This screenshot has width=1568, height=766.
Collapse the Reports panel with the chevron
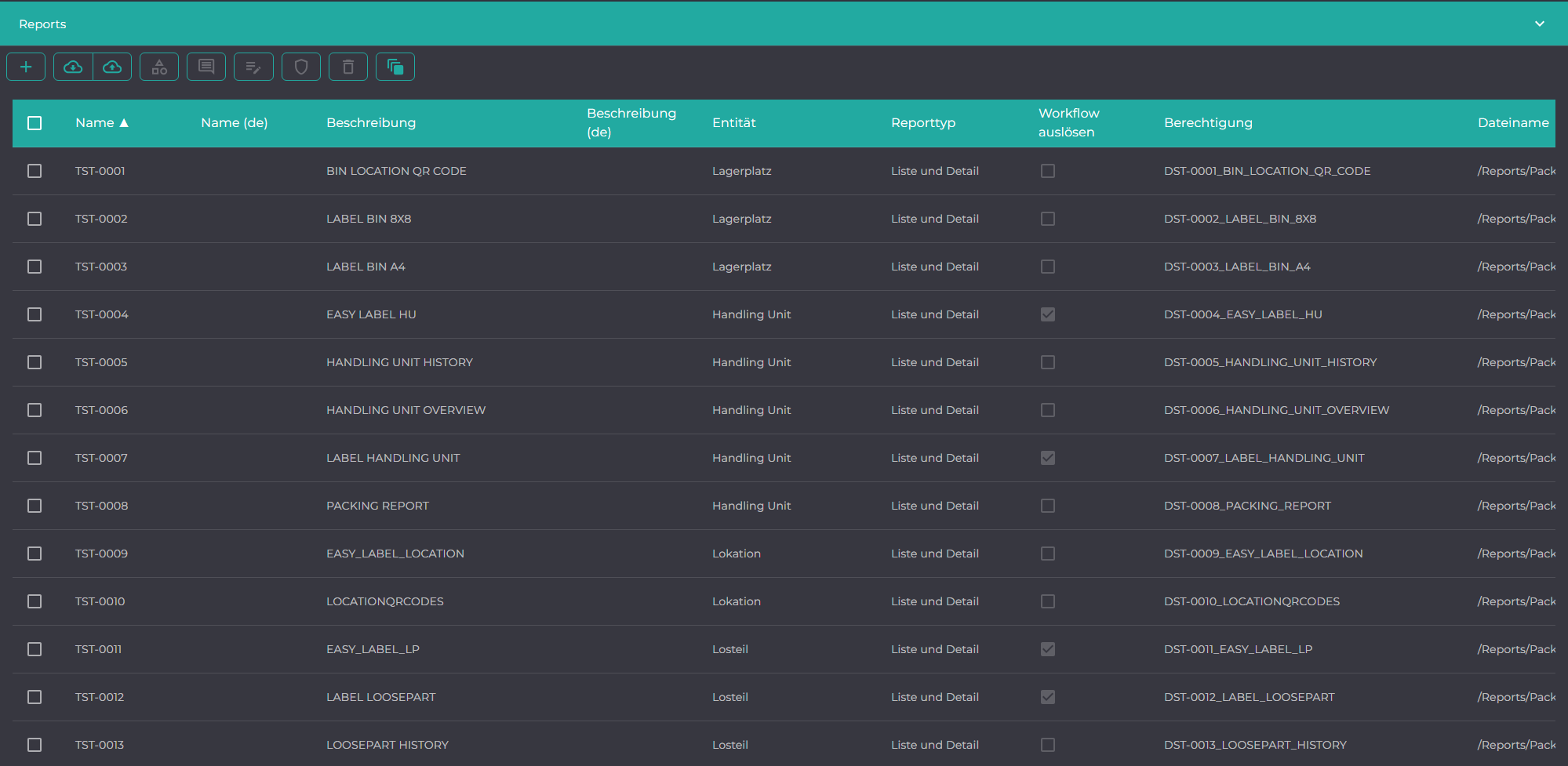tap(1540, 24)
